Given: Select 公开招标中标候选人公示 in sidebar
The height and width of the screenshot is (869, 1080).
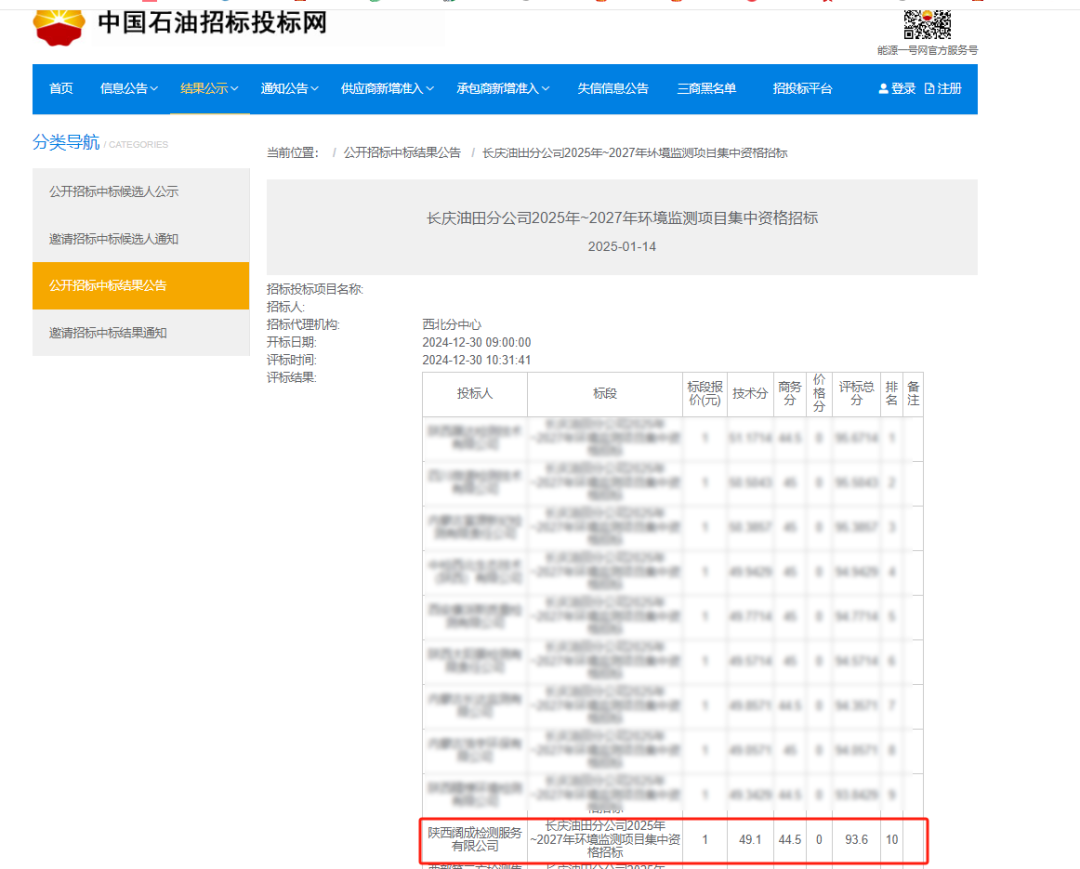Looking at the screenshot, I should (141, 191).
